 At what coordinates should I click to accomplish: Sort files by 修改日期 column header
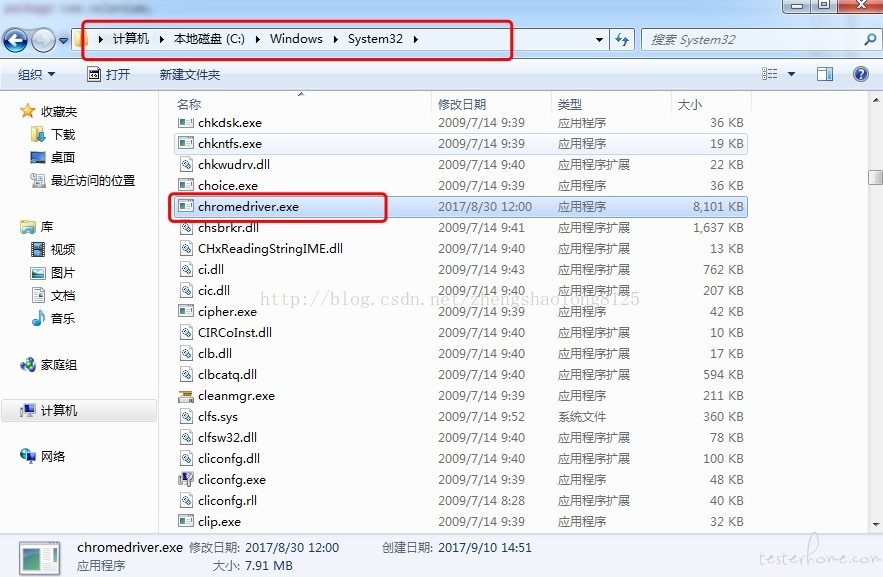[x=462, y=104]
